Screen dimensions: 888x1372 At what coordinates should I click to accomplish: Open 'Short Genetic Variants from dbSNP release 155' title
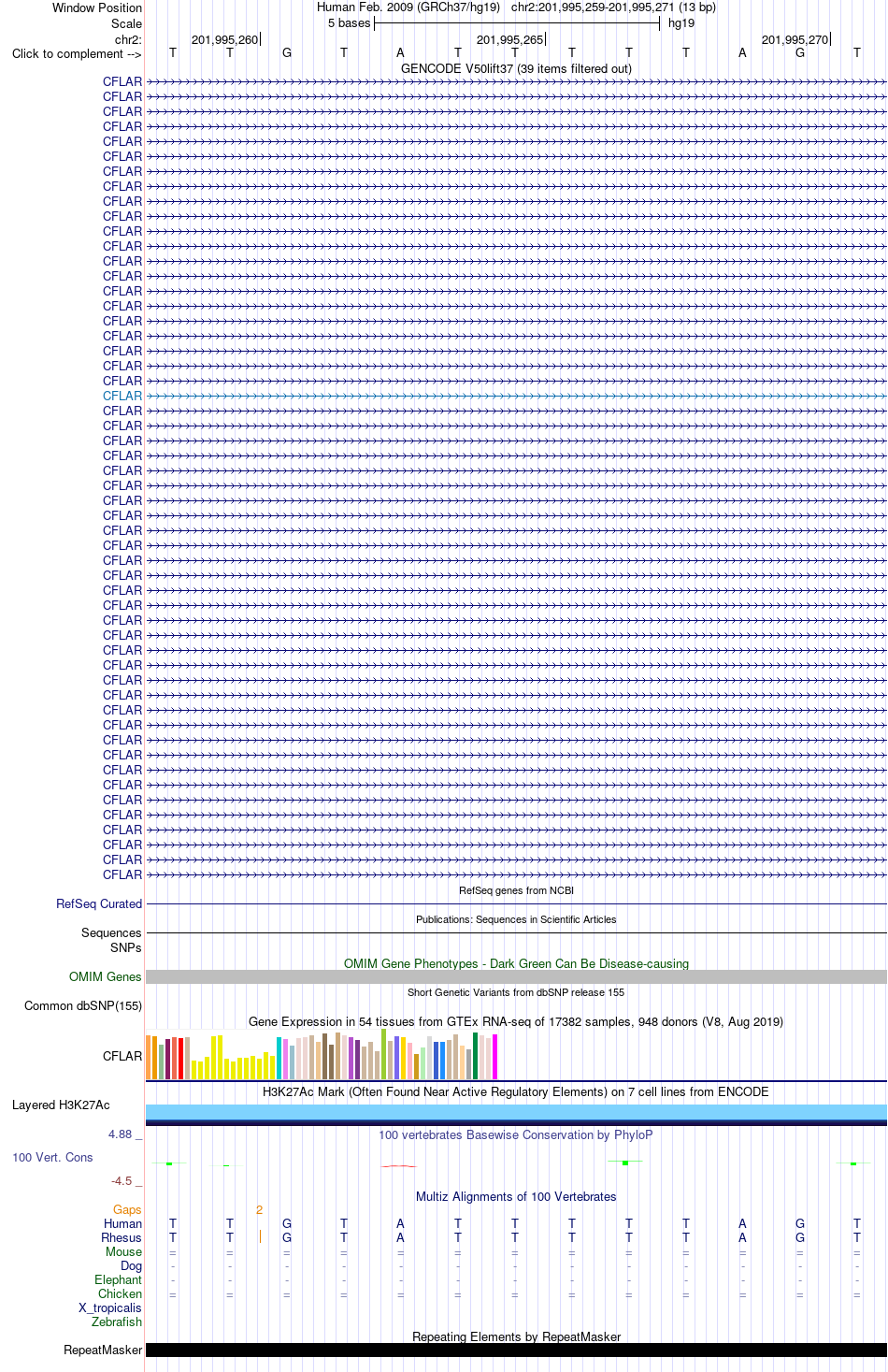click(x=516, y=992)
